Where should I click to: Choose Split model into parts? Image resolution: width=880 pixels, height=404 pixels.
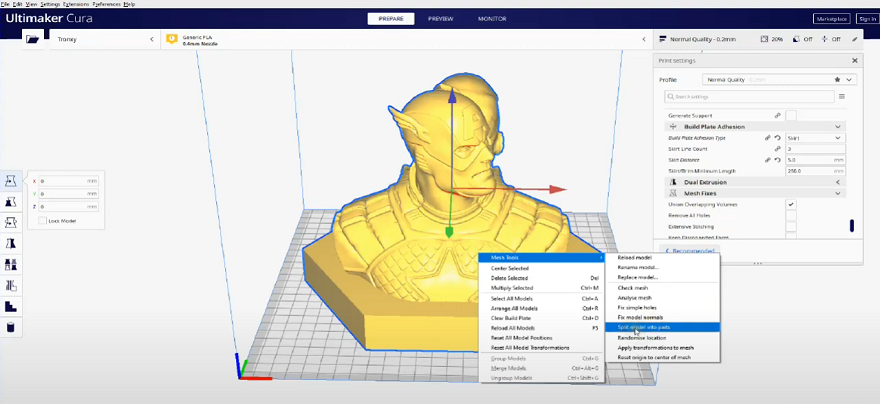click(662, 327)
